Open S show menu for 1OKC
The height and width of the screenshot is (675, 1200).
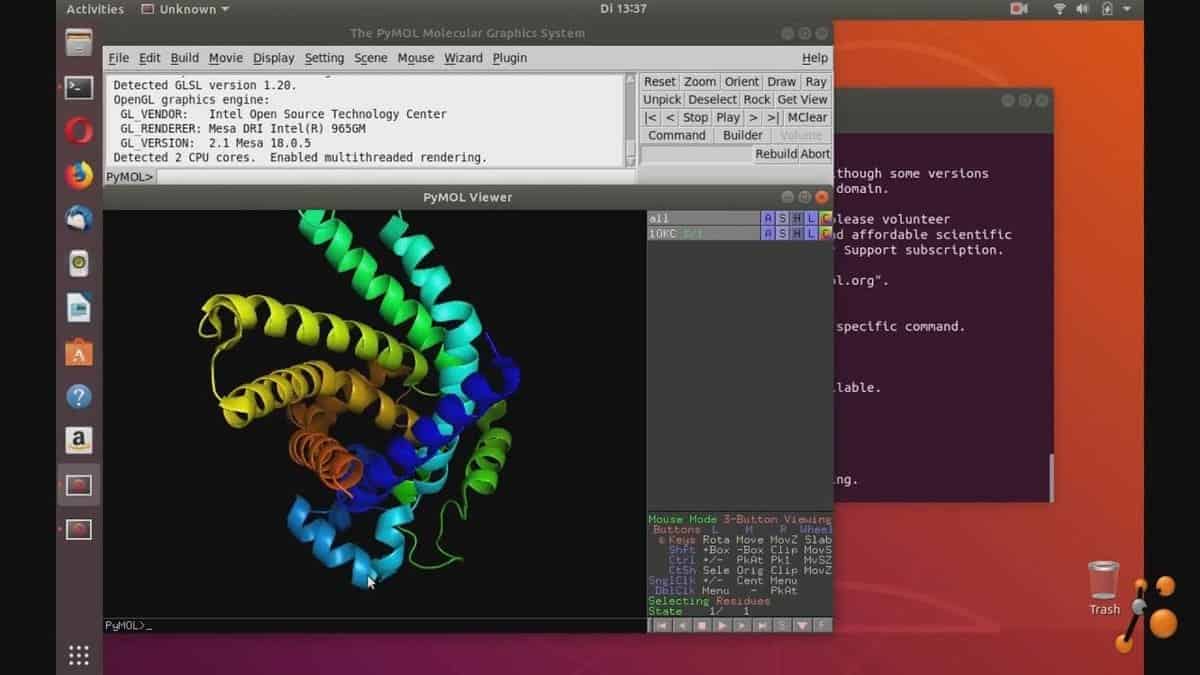pyautogui.click(x=783, y=233)
